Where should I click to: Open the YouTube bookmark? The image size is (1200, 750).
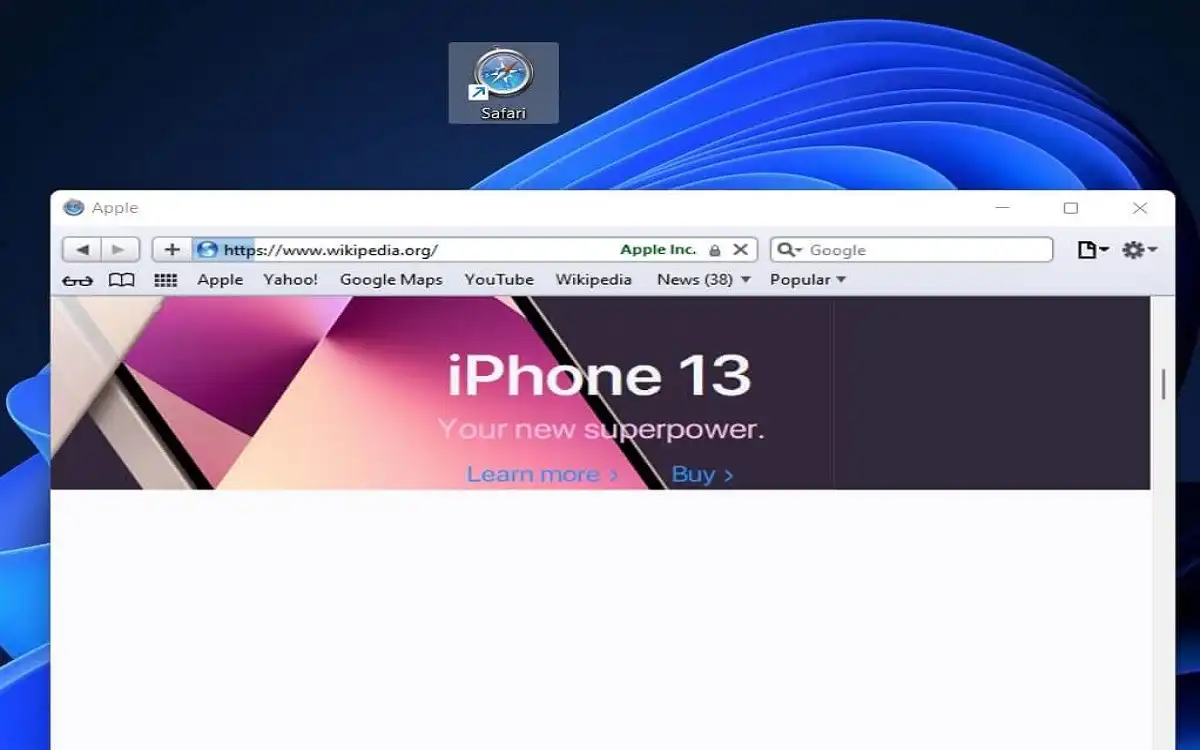pyautogui.click(x=499, y=280)
